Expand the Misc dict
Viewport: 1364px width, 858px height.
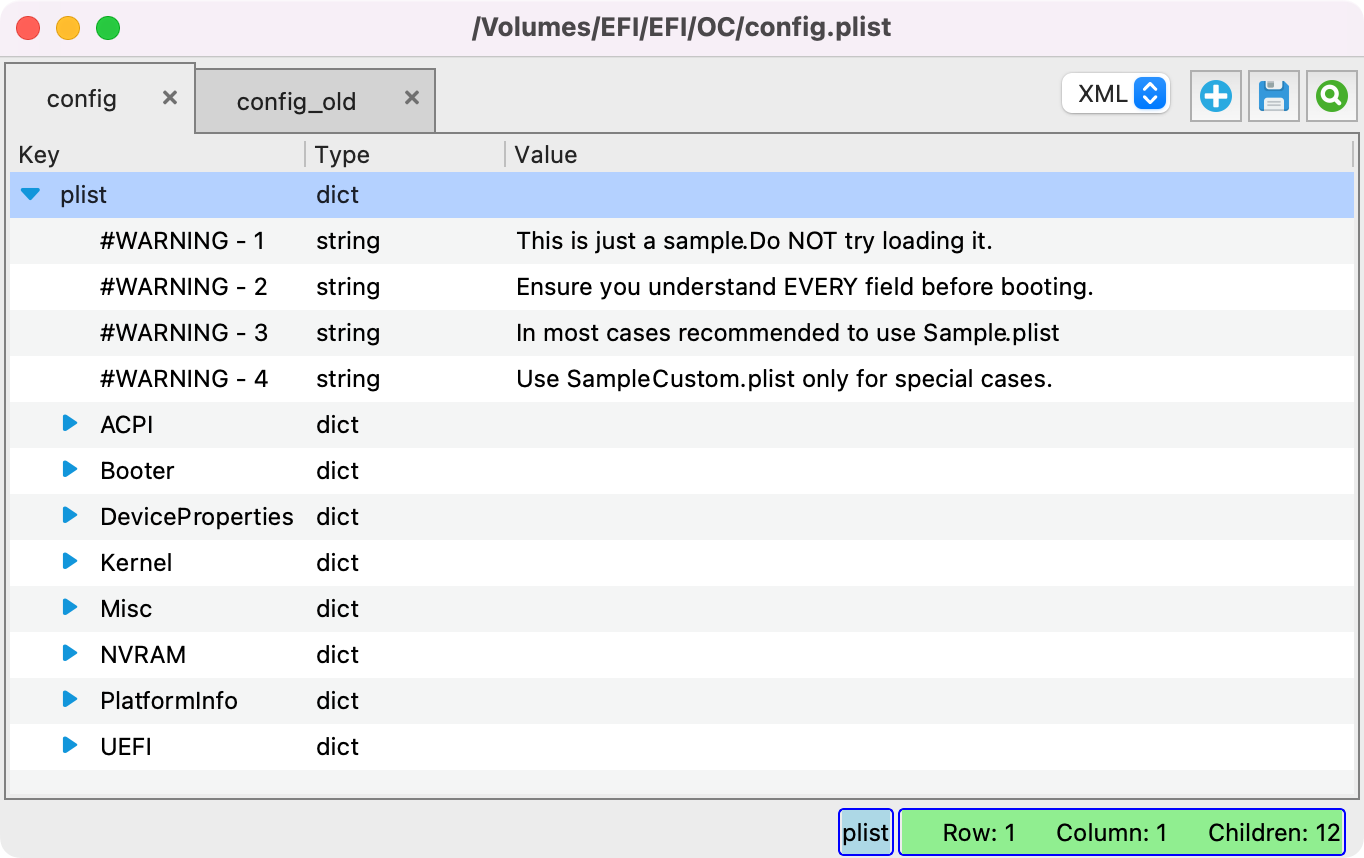pyautogui.click(x=70, y=608)
